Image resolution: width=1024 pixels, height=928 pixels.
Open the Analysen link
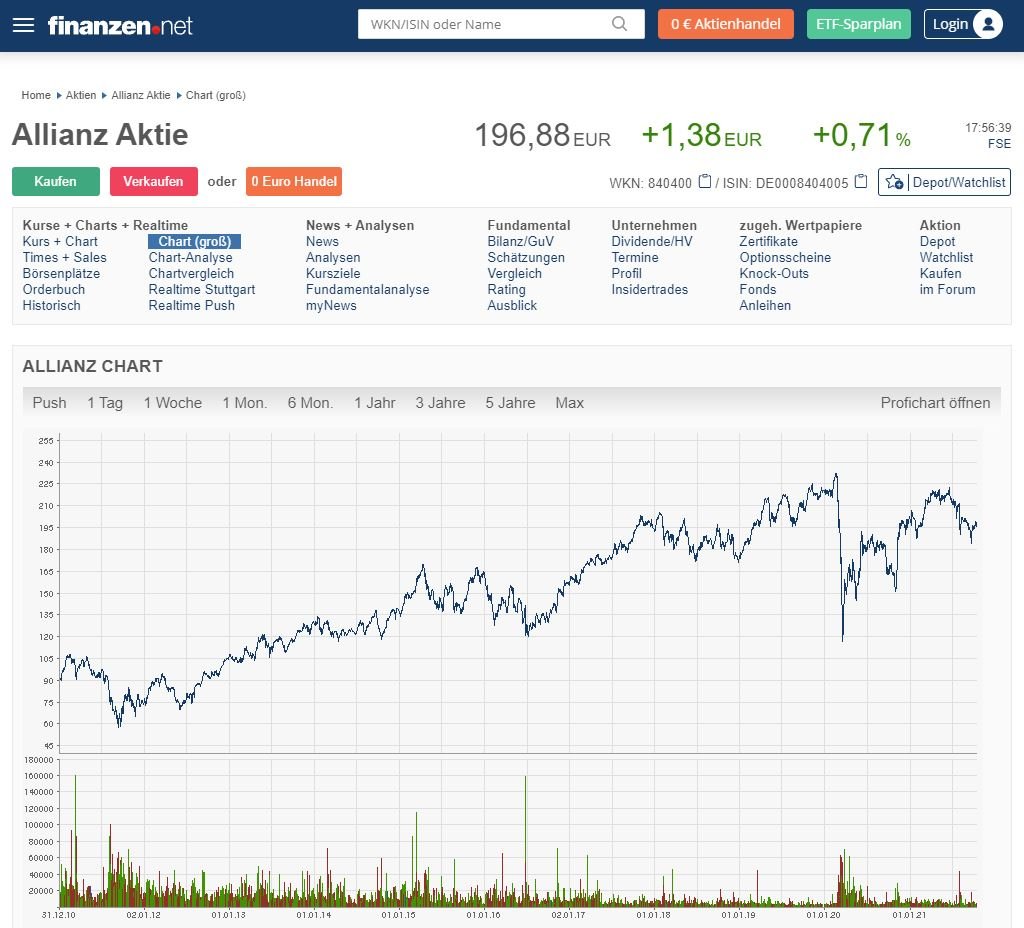333,257
